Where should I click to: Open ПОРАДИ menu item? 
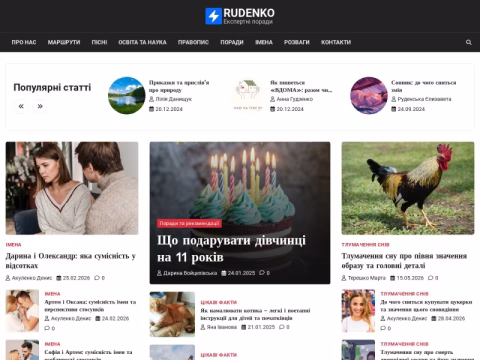pos(232,42)
